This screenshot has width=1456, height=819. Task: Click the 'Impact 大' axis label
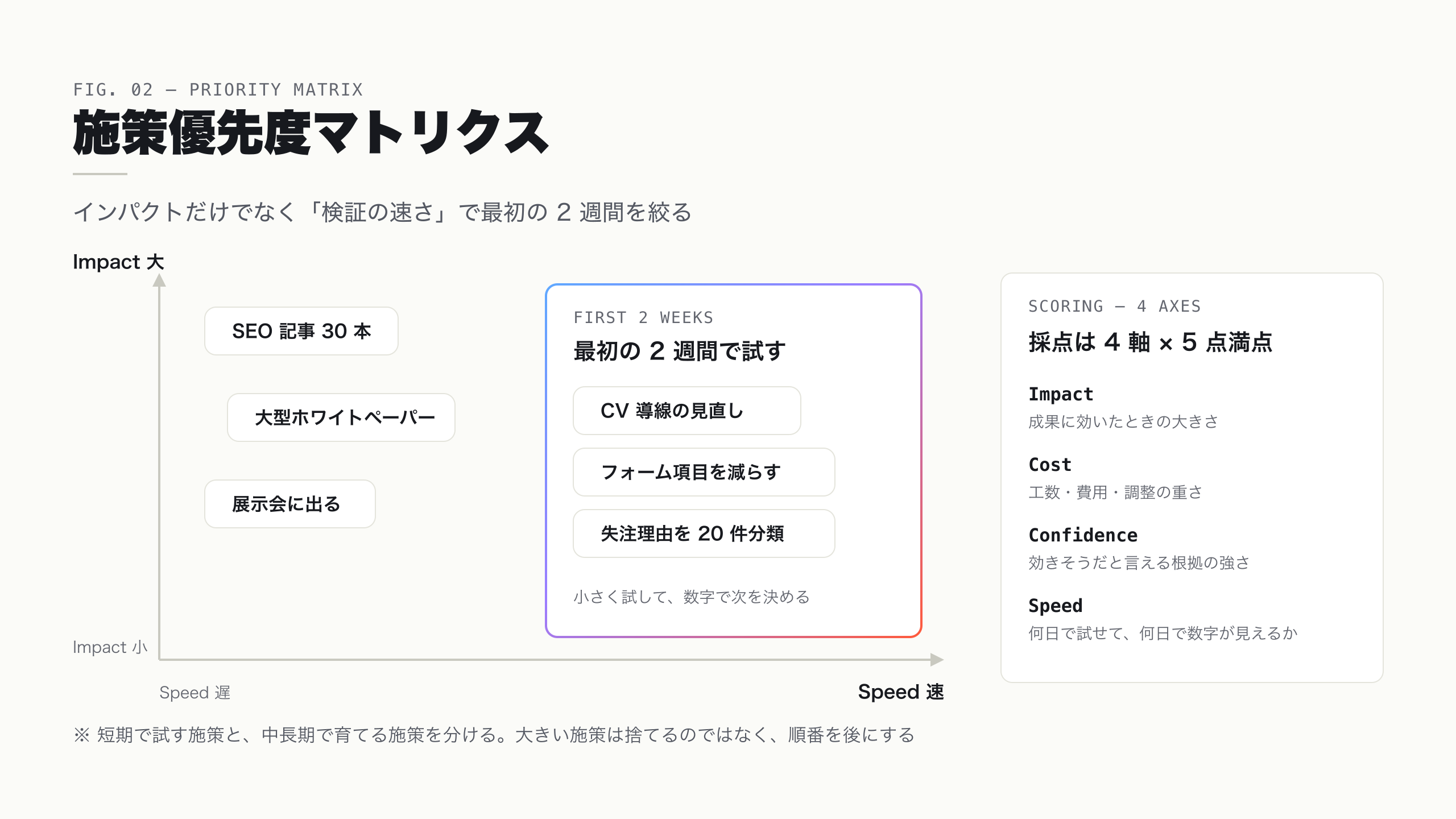[x=118, y=262]
